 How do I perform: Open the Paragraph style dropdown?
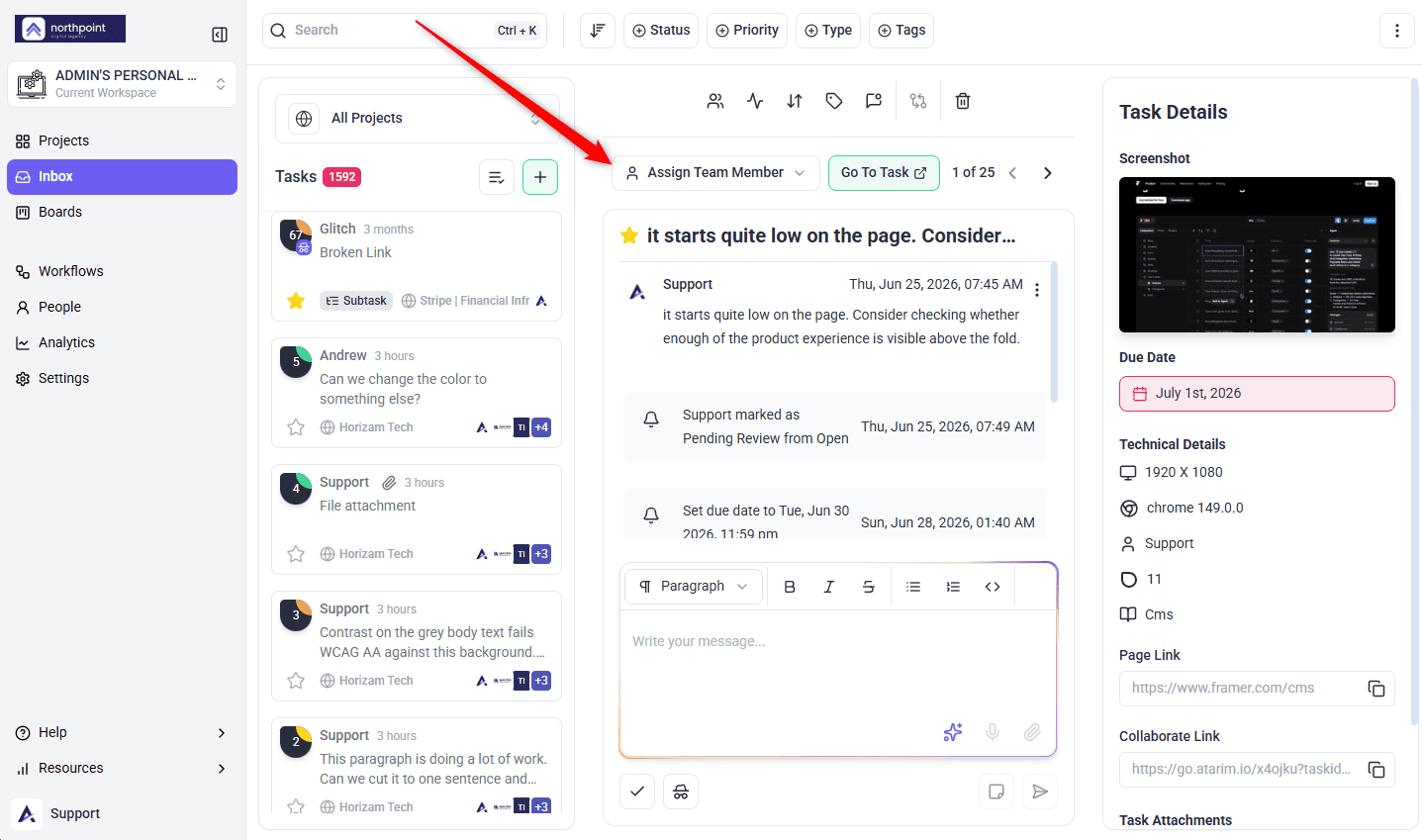[x=694, y=587]
